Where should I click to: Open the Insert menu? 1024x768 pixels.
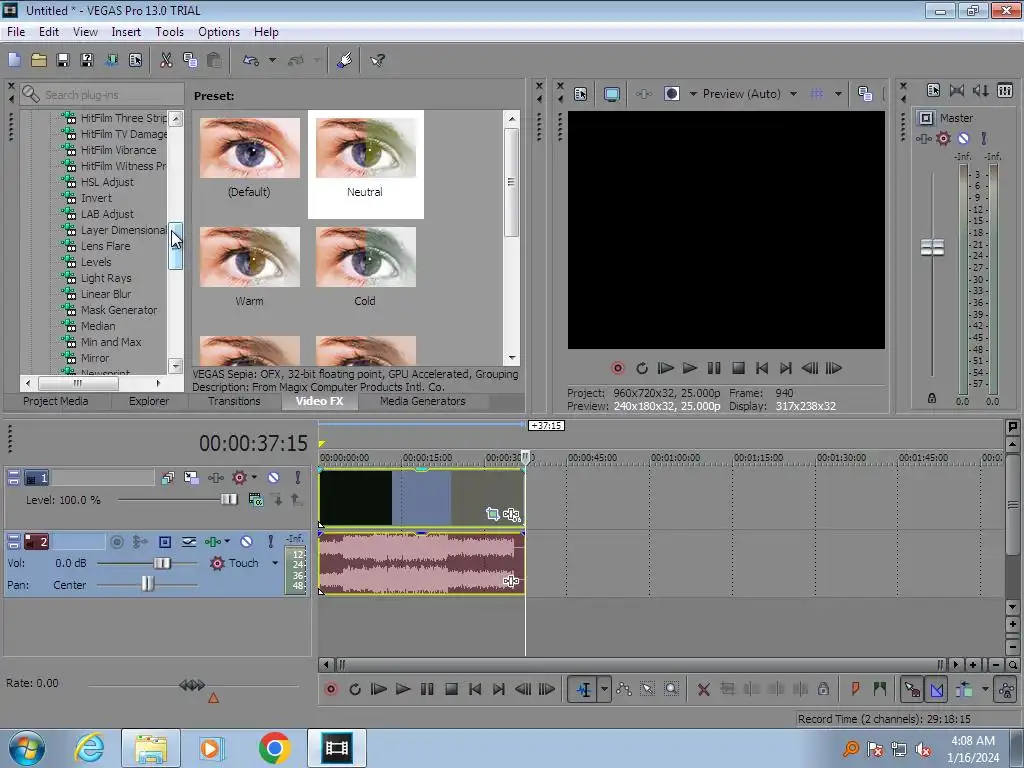(x=126, y=32)
